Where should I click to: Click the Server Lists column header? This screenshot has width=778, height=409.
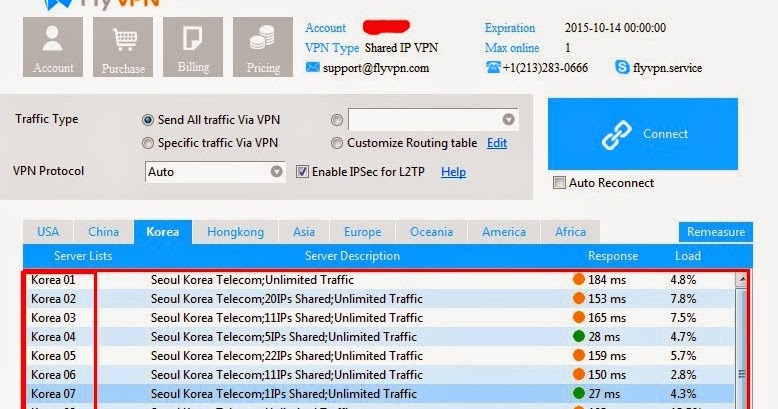83,256
